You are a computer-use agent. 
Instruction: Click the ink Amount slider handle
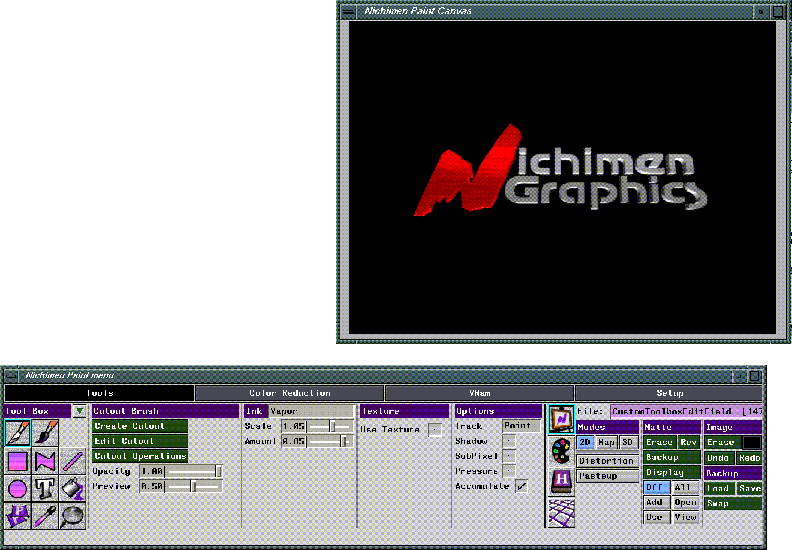click(x=346, y=441)
